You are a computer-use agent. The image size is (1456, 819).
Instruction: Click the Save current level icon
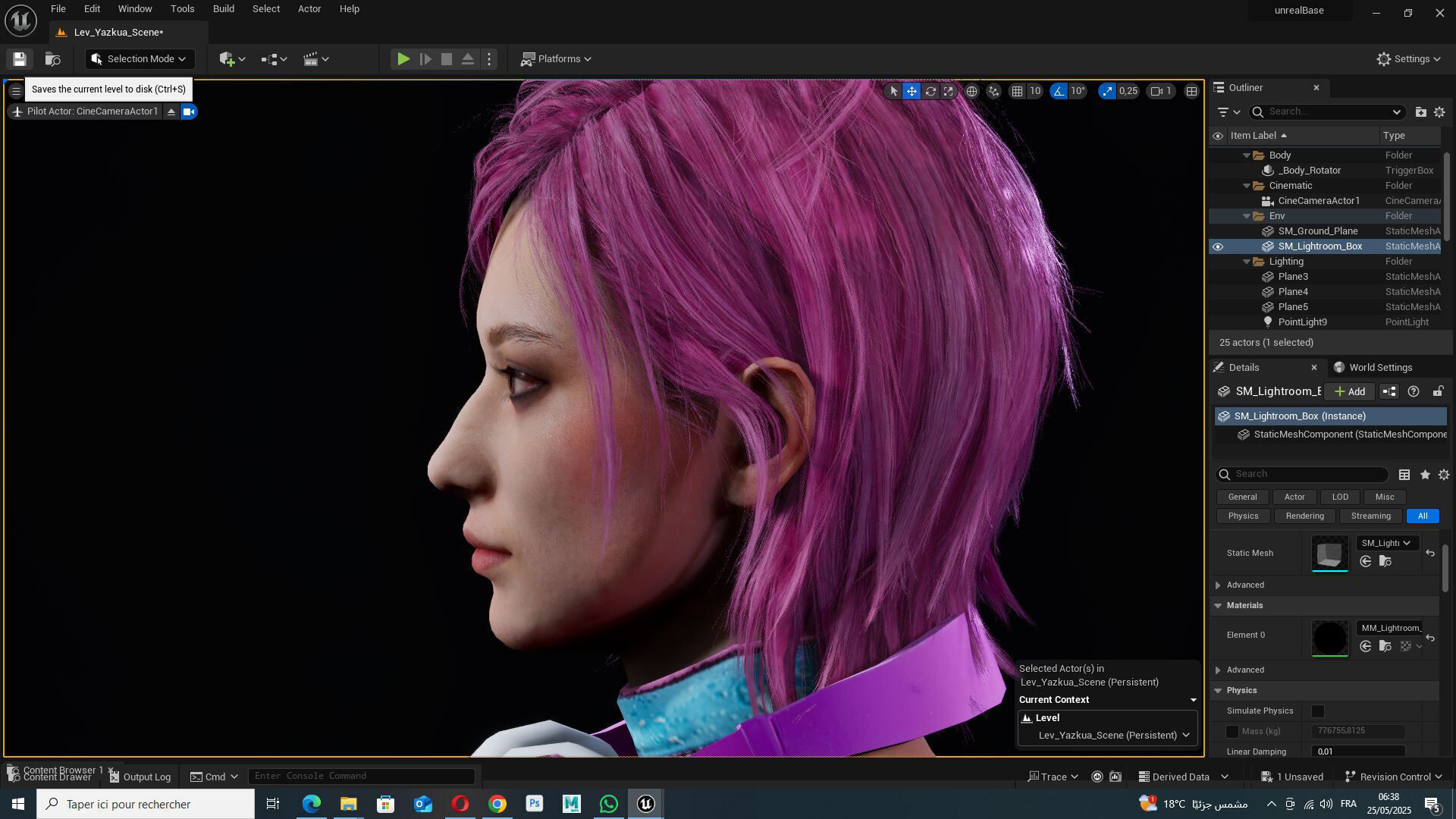pos(20,59)
